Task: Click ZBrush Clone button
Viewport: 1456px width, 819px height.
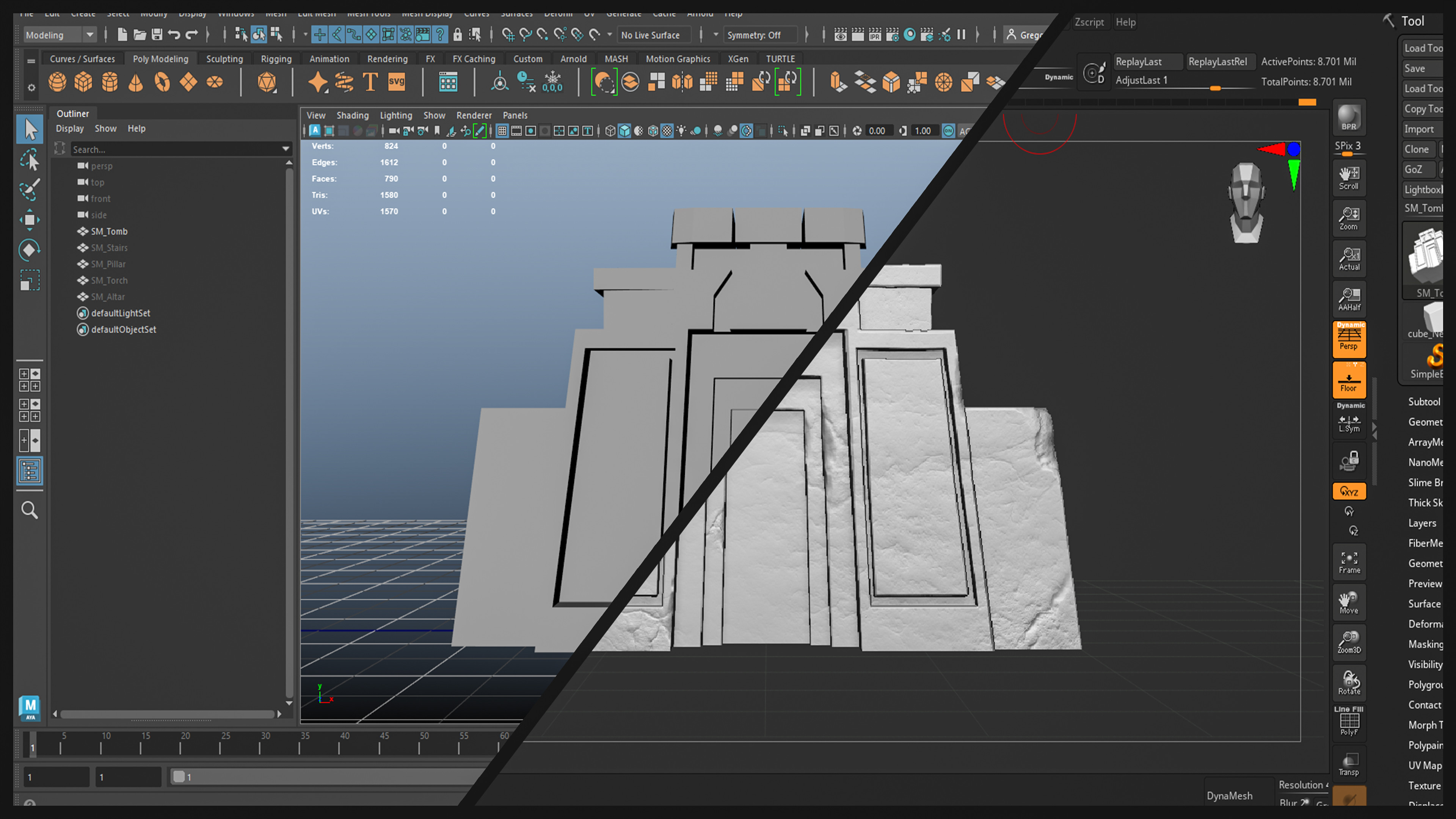Action: [1419, 149]
